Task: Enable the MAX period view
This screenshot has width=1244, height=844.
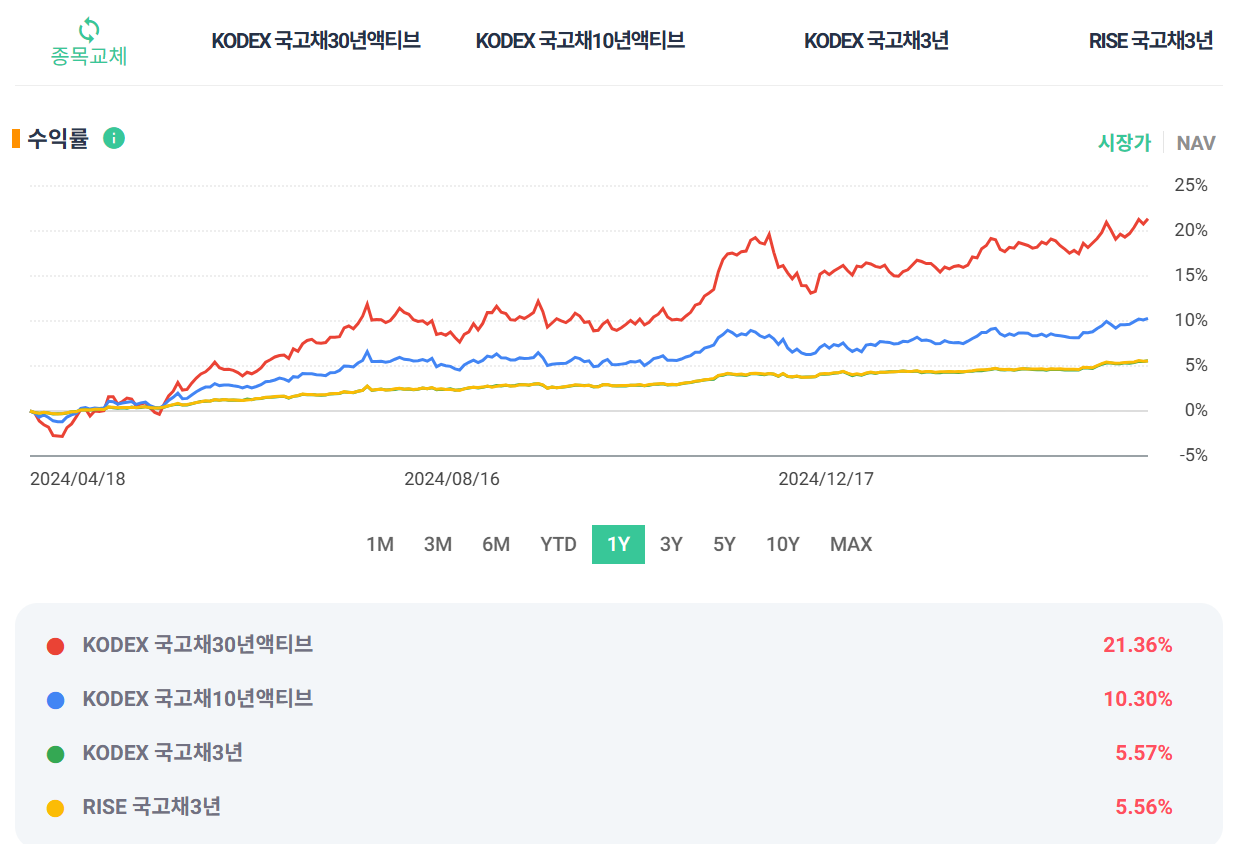Action: pos(850,544)
